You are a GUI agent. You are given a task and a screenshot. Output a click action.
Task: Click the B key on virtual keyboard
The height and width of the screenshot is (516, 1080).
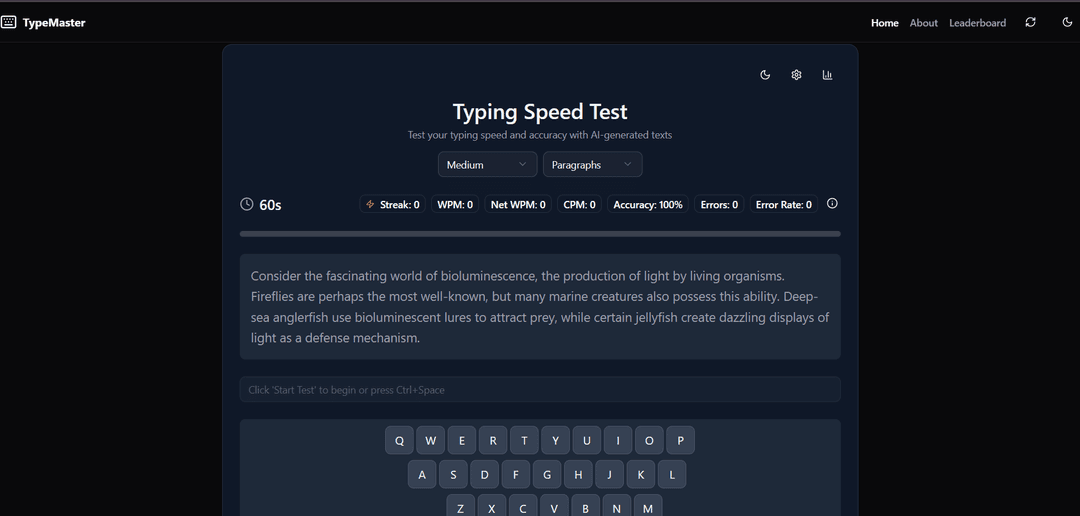(585, 506)
